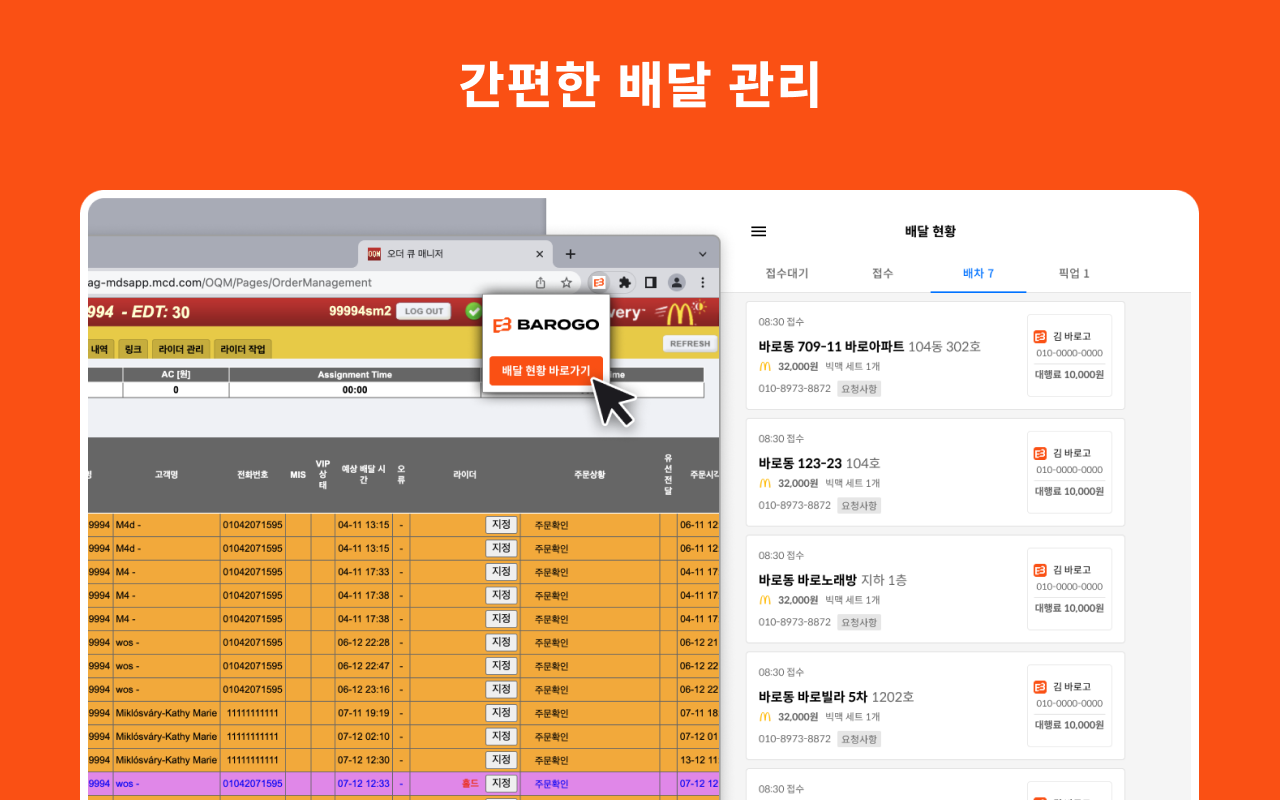Open the 내역 tab in order manager
This screenshot has width=1280, height=800.
point(99,349)
